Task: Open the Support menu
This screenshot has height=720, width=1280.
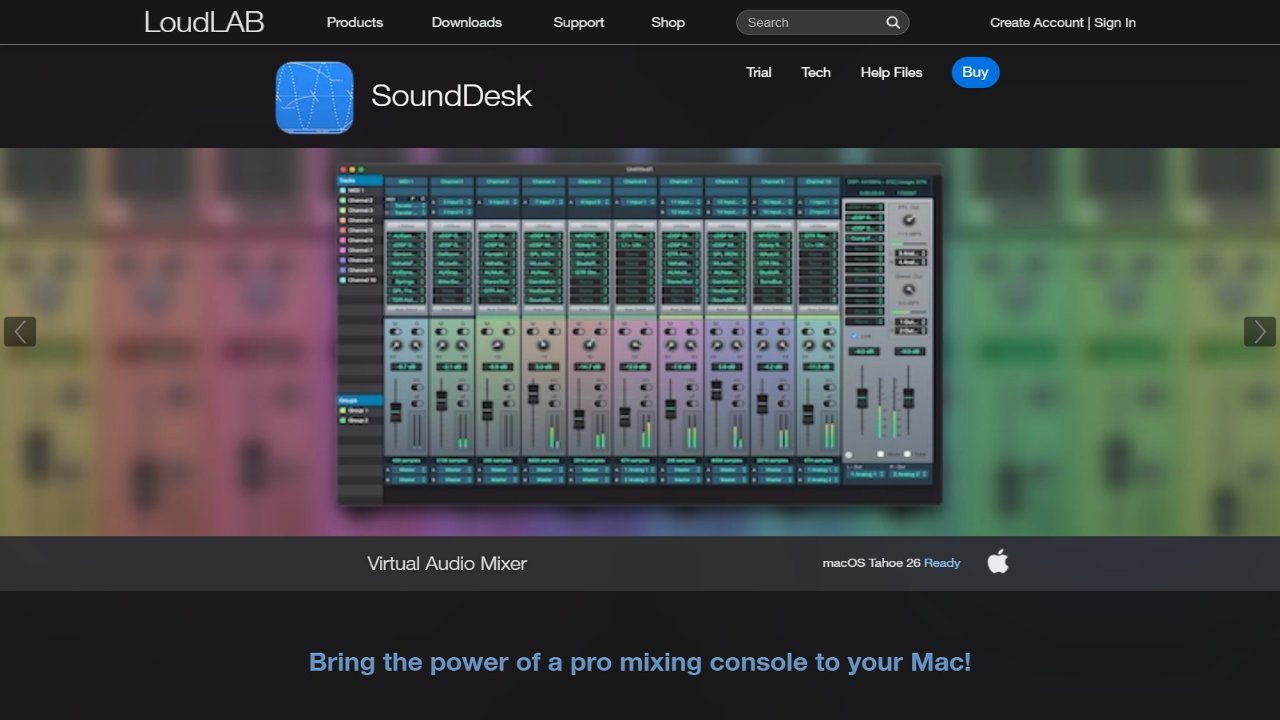Action: tap(579, 22)
